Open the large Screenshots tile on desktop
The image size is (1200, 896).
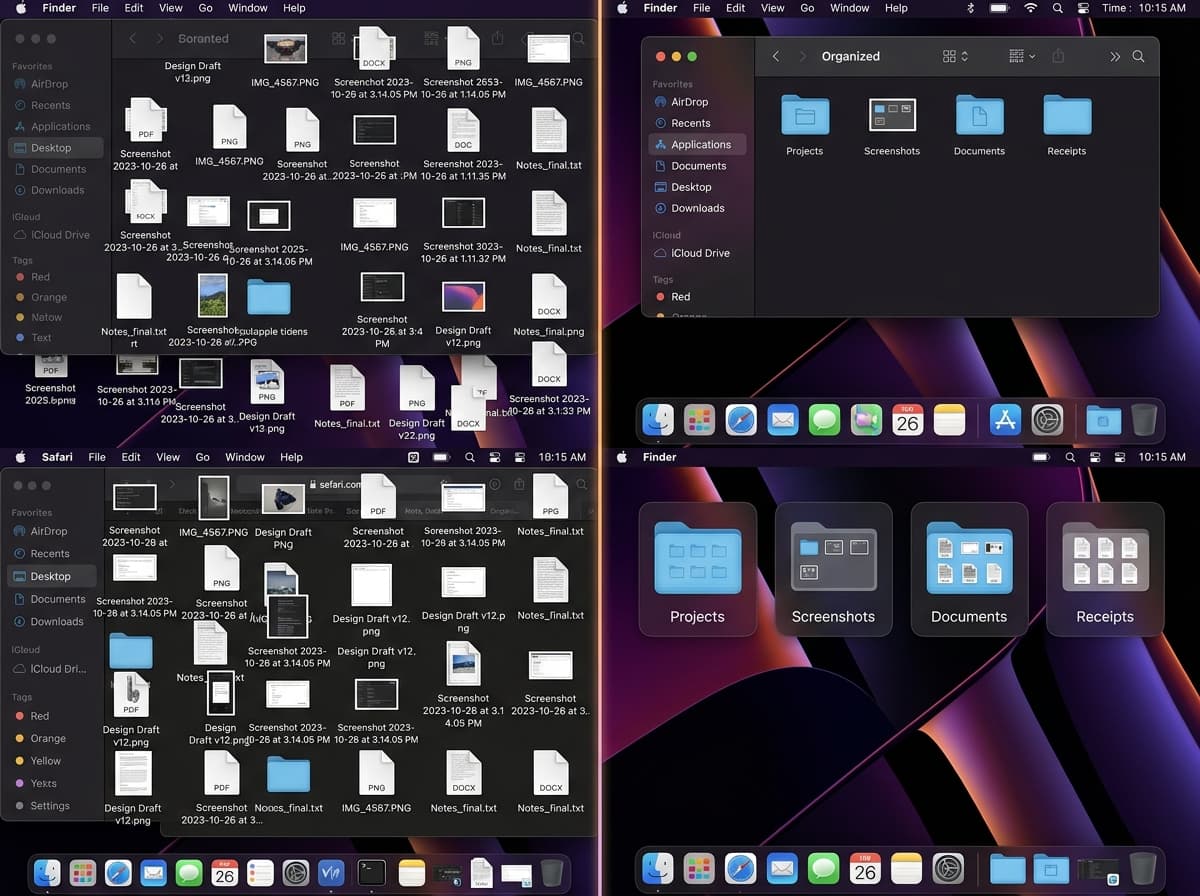(x=833, y=569)
